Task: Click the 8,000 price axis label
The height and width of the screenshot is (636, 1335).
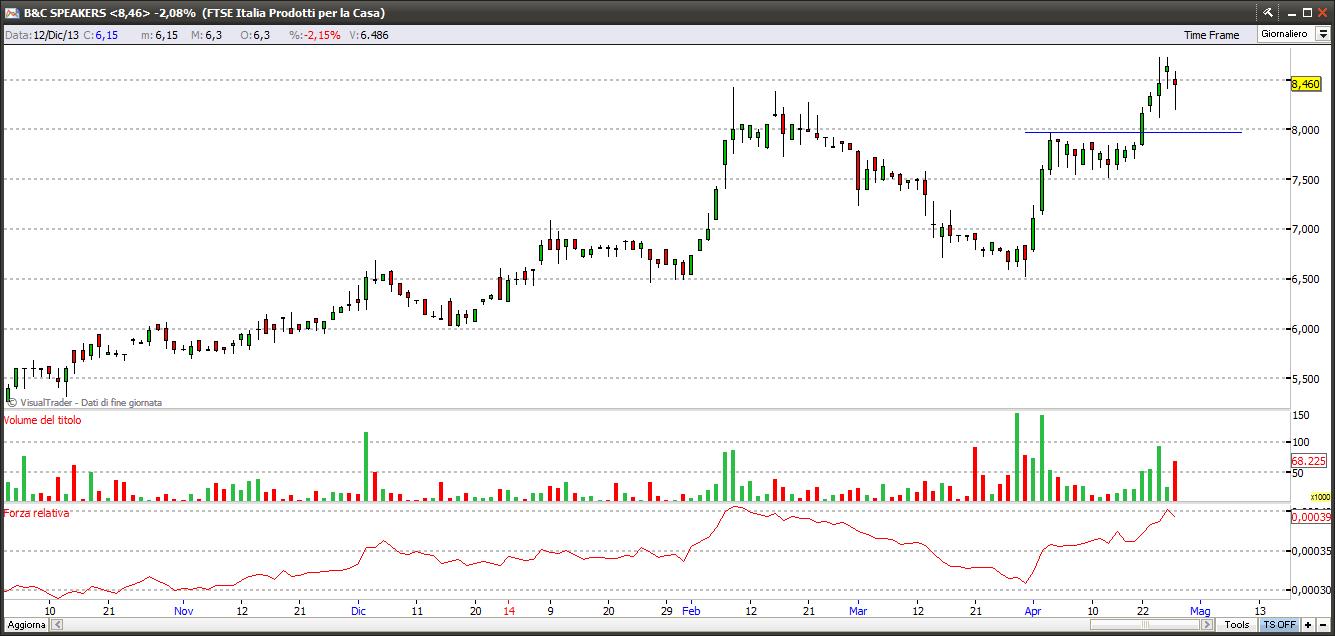Action: coord(1306,129)
